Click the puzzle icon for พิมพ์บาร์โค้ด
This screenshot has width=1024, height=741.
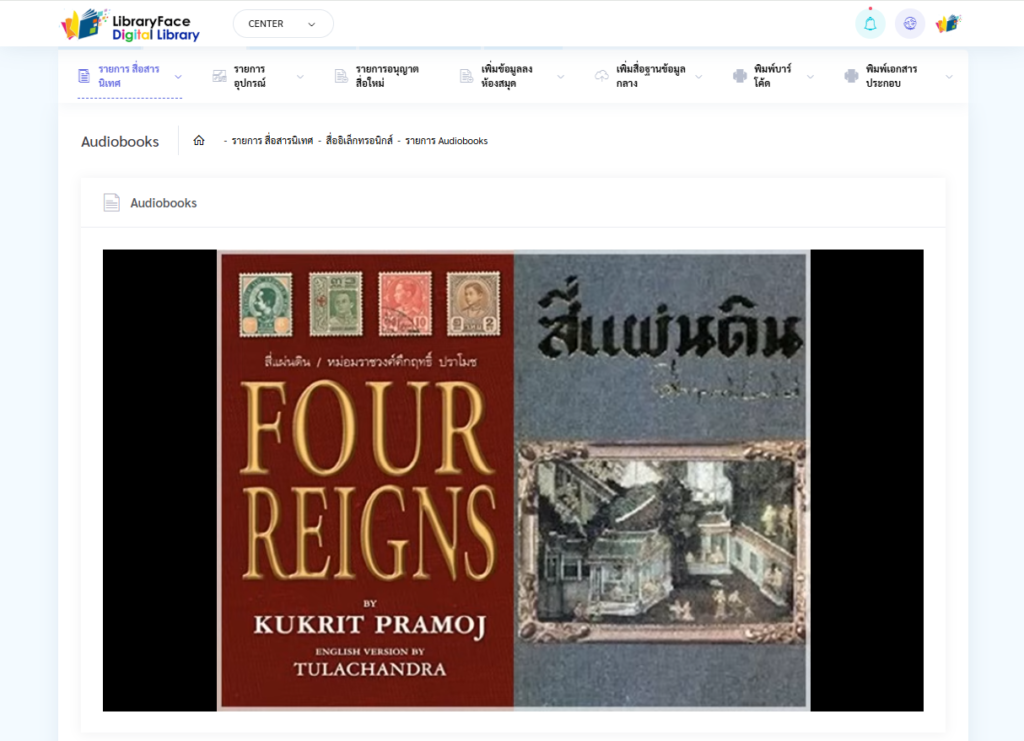[740, 76]
